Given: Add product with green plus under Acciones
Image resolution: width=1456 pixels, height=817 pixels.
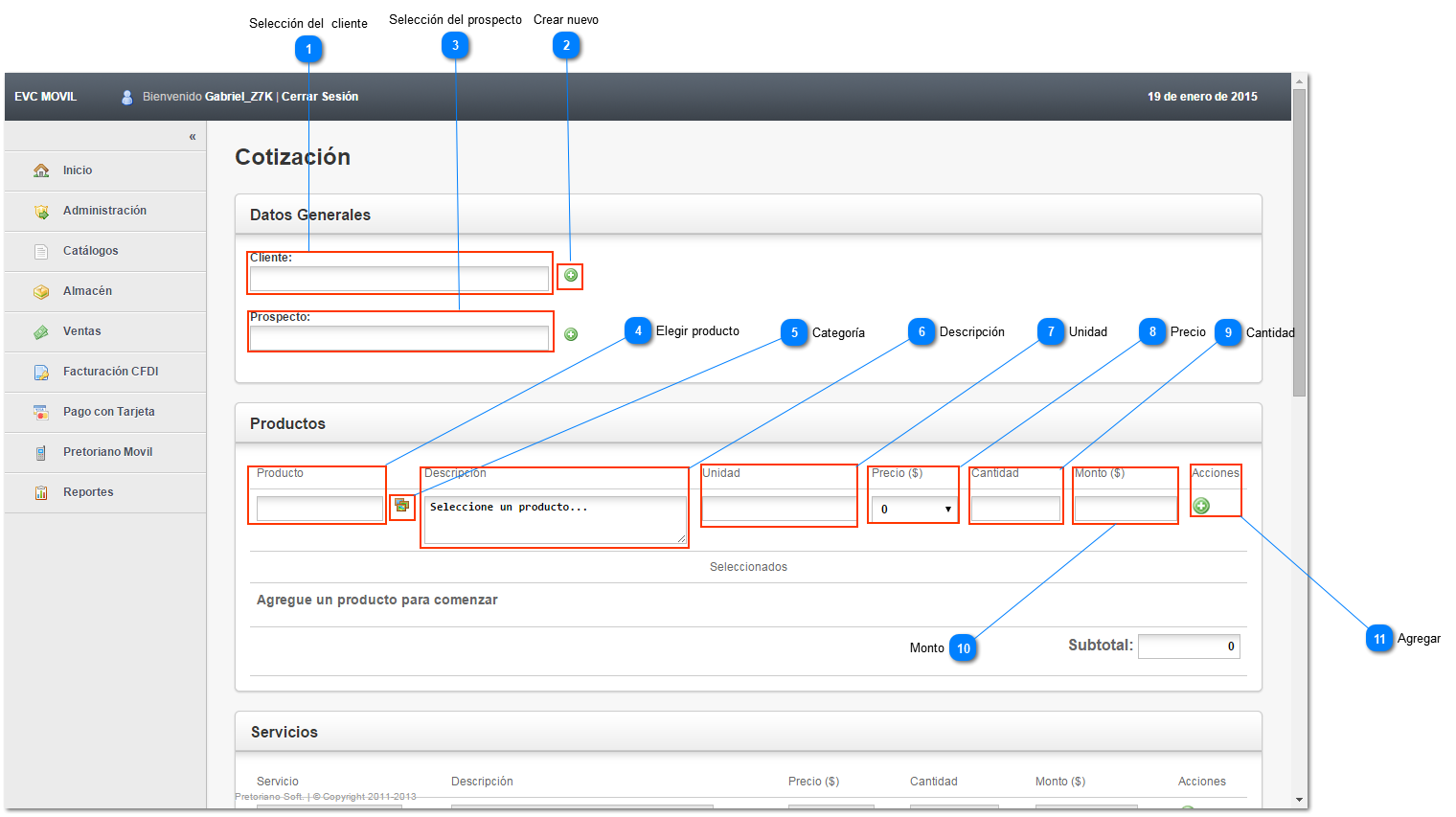Looking at the screenshot, I should pyautogui.click(x=1201, y=506).
